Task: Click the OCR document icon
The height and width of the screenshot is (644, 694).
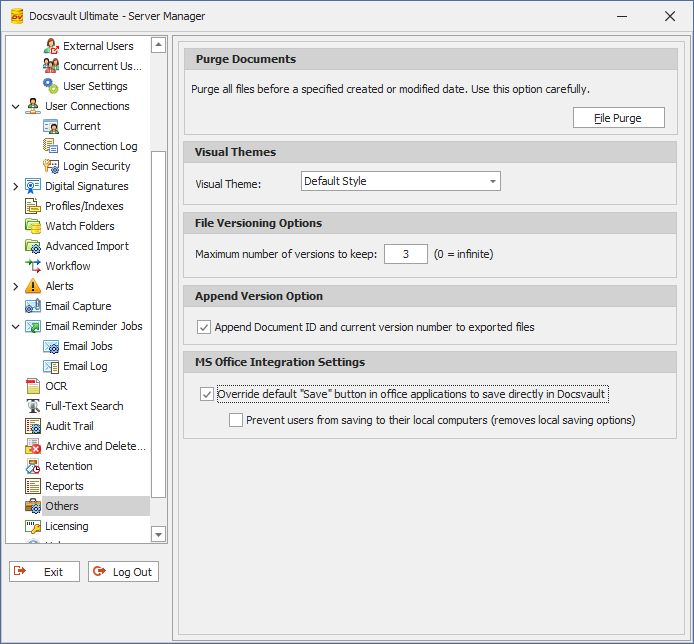Action: click(33, 386)
